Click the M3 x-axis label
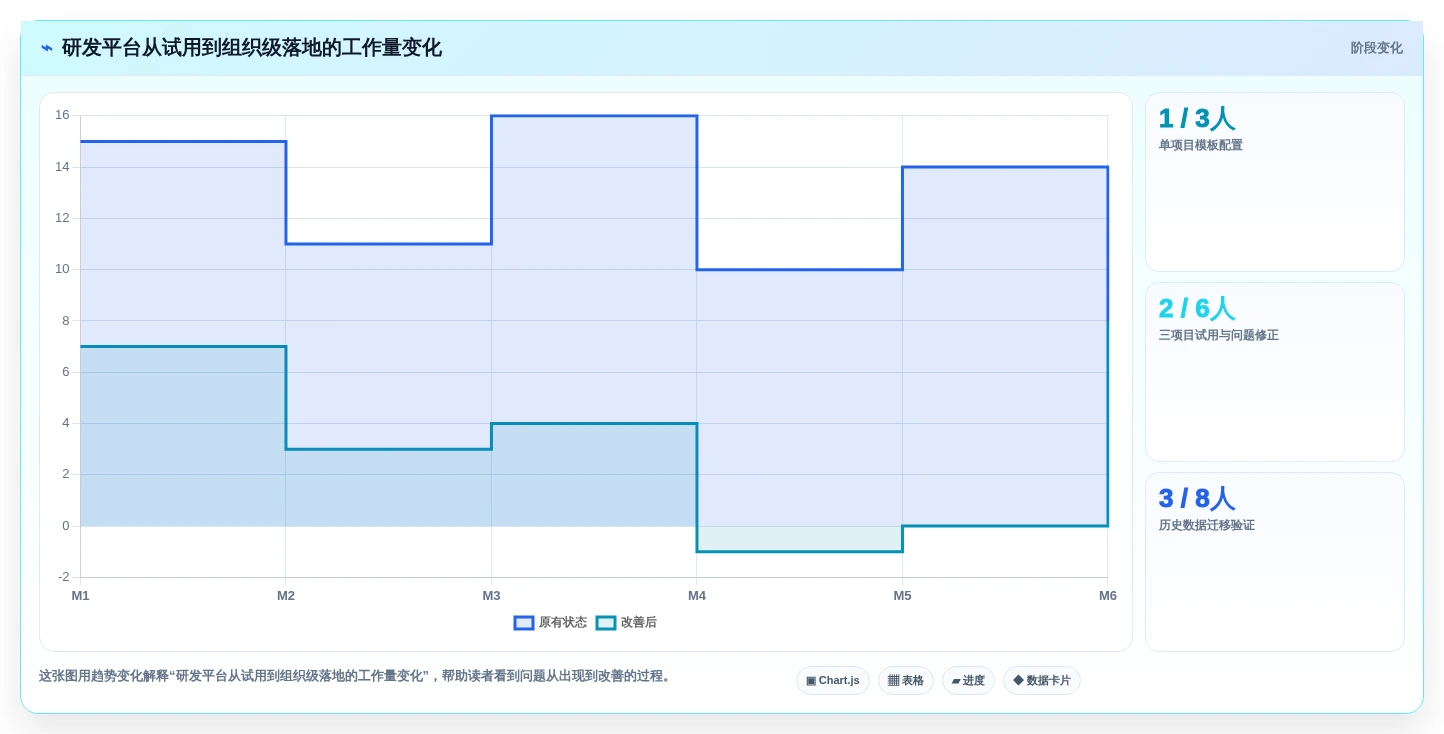1444x734 pixels. click(491, 596)
